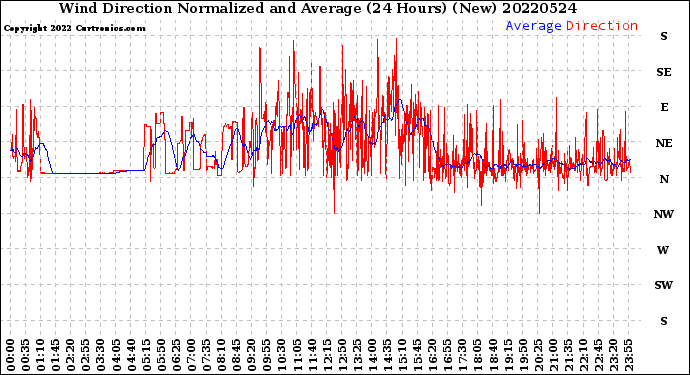Click the 14:35 time axis label
The width and height of the screenshot is (690, 375).
[x=387, y=355]
